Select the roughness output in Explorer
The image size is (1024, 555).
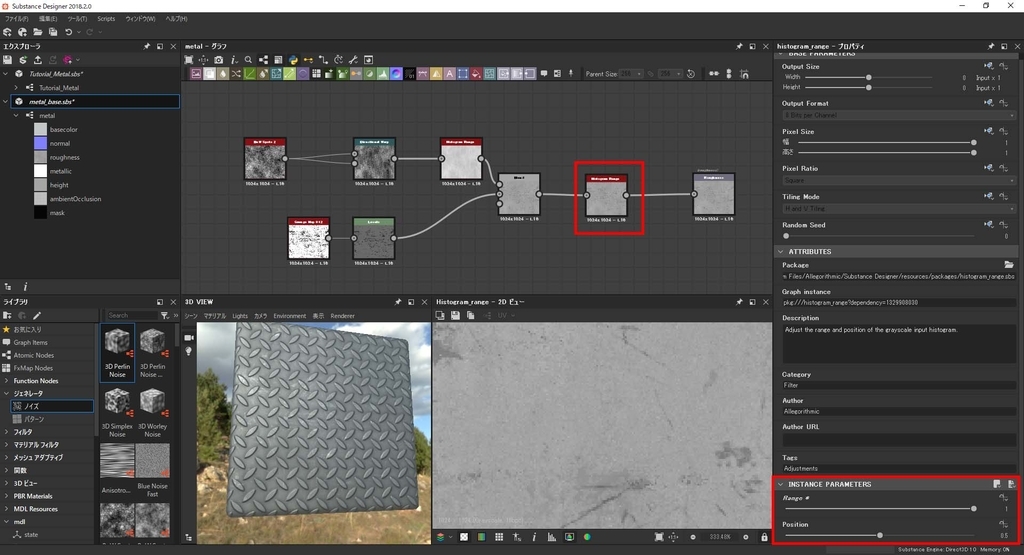click(x=65, y=157)
